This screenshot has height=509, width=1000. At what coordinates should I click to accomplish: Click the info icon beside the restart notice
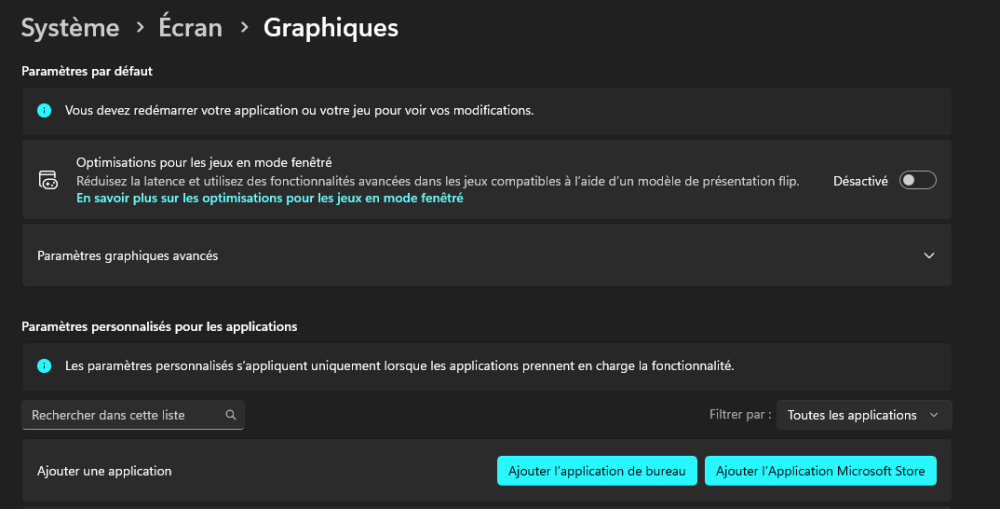coord(44,110)
